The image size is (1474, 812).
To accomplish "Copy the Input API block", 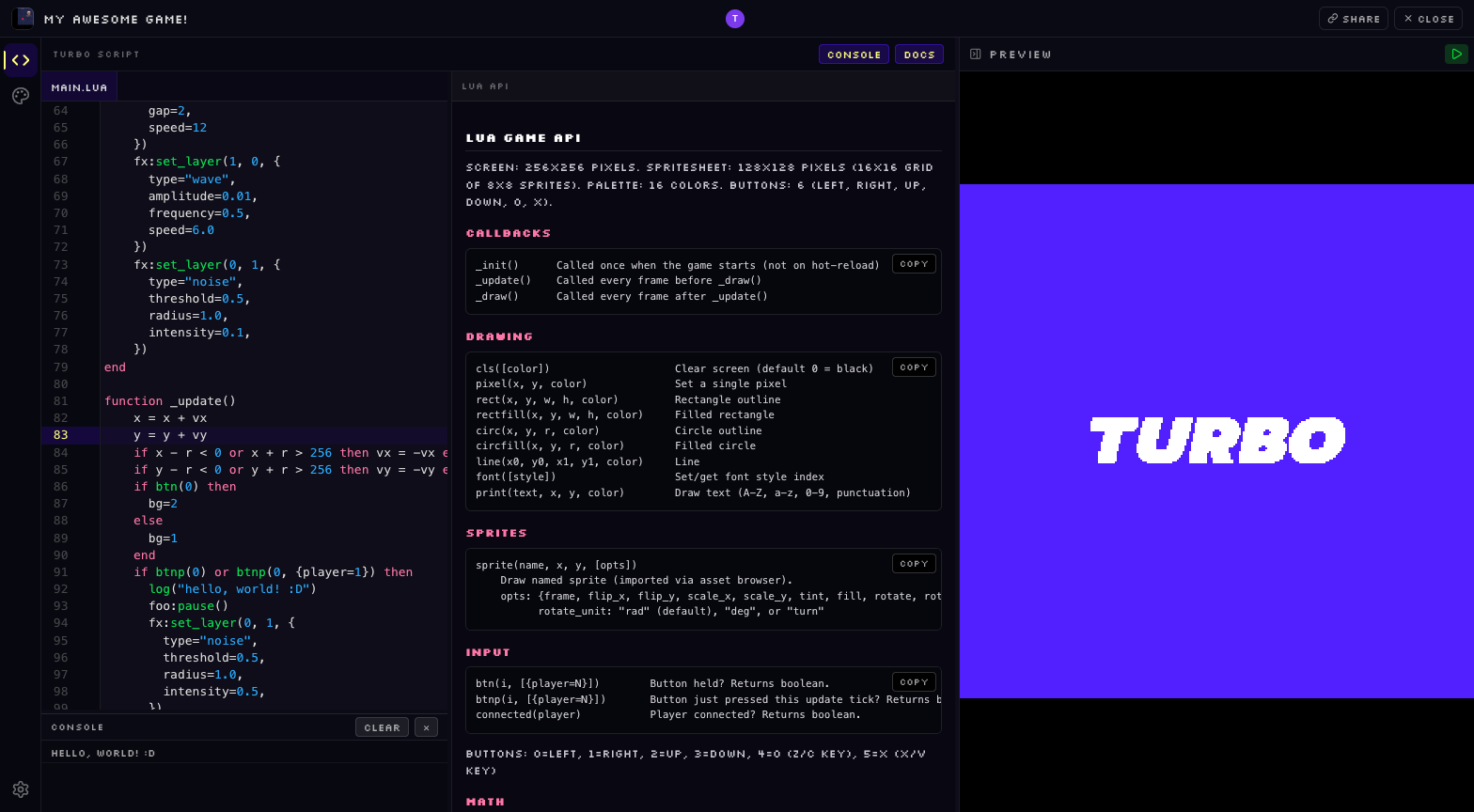I will click(x=914, y=682).
